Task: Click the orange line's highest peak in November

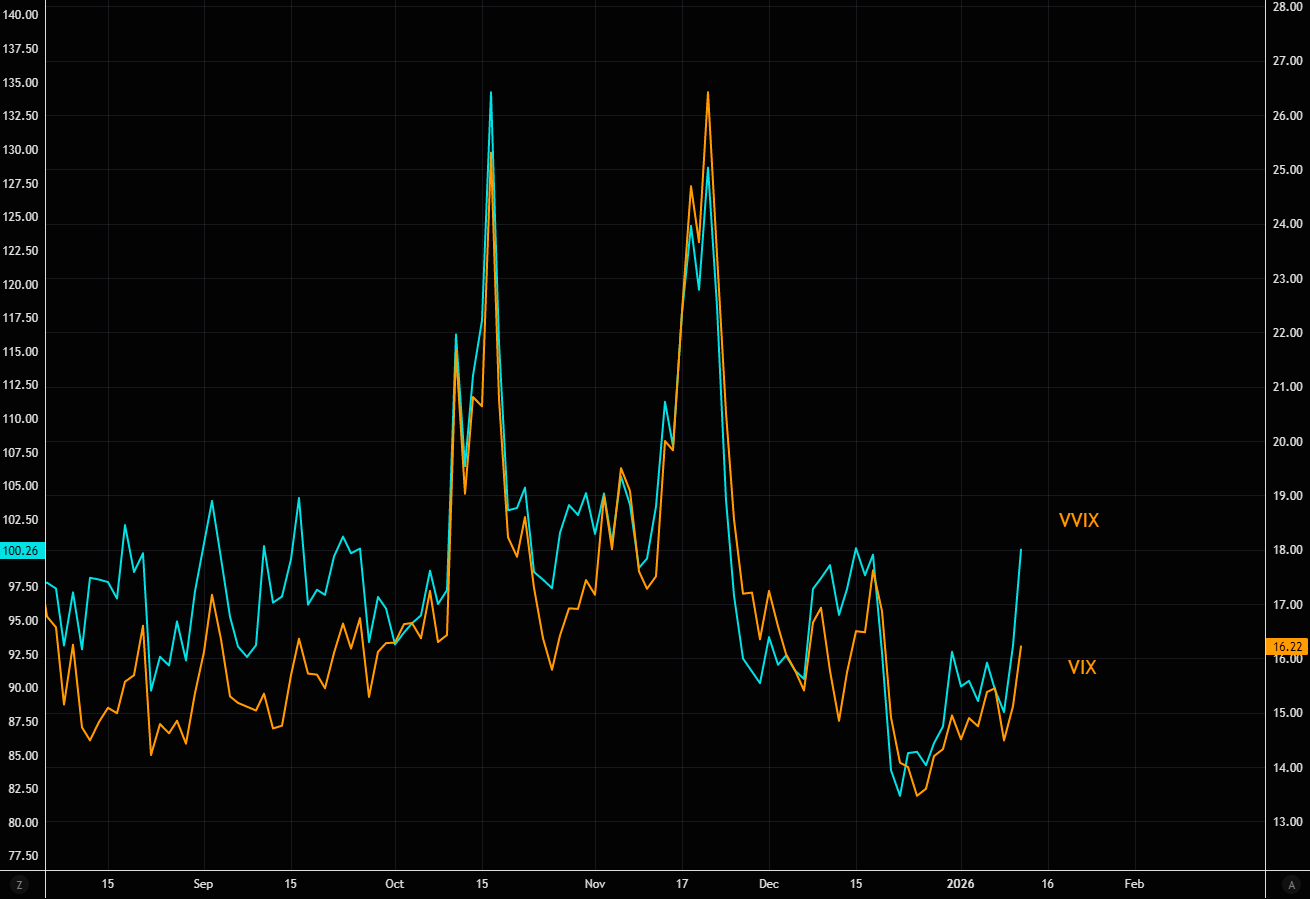Action: (x=708, y=93)
